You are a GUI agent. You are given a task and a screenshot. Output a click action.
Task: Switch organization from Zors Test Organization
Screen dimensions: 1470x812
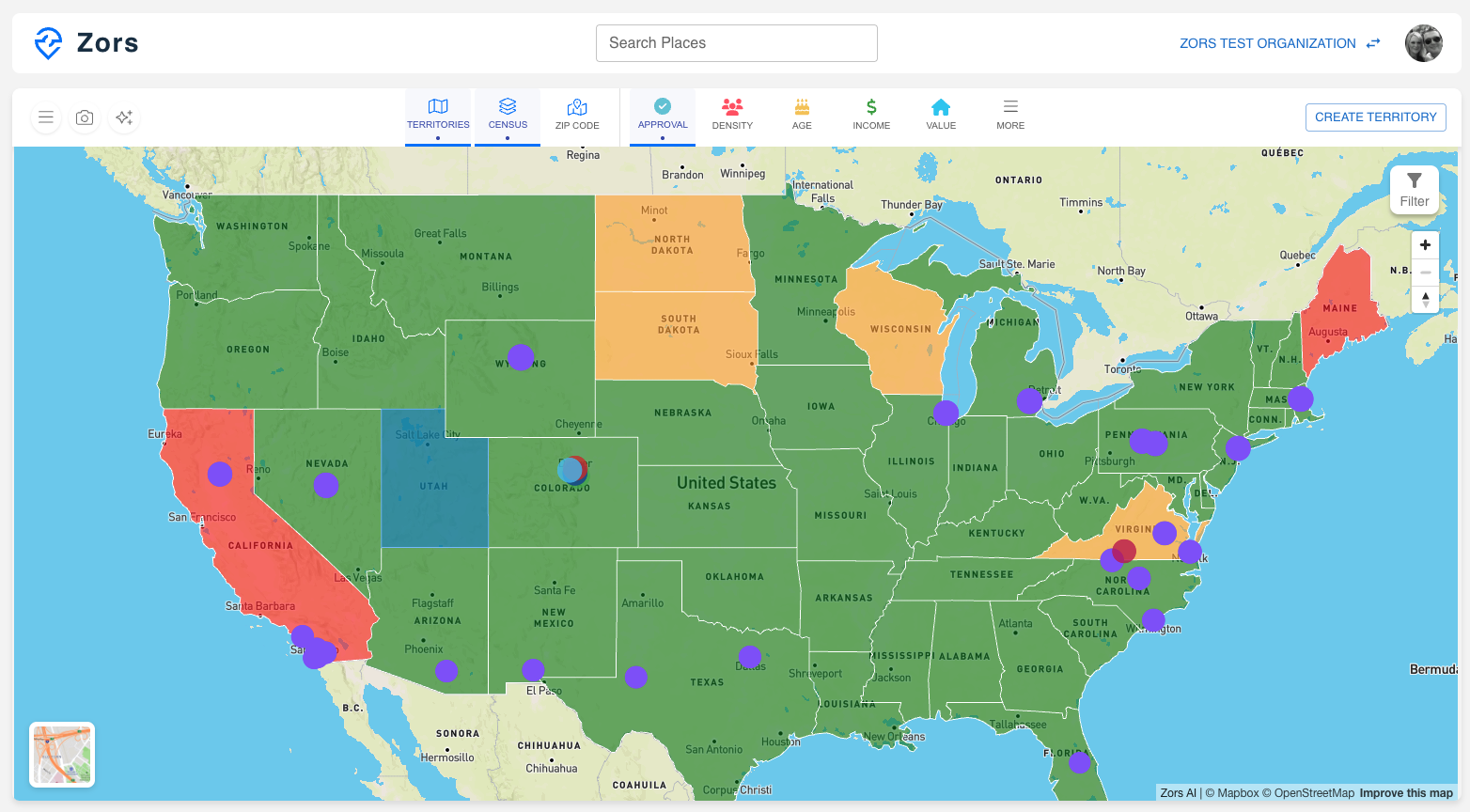point(1279,43)
